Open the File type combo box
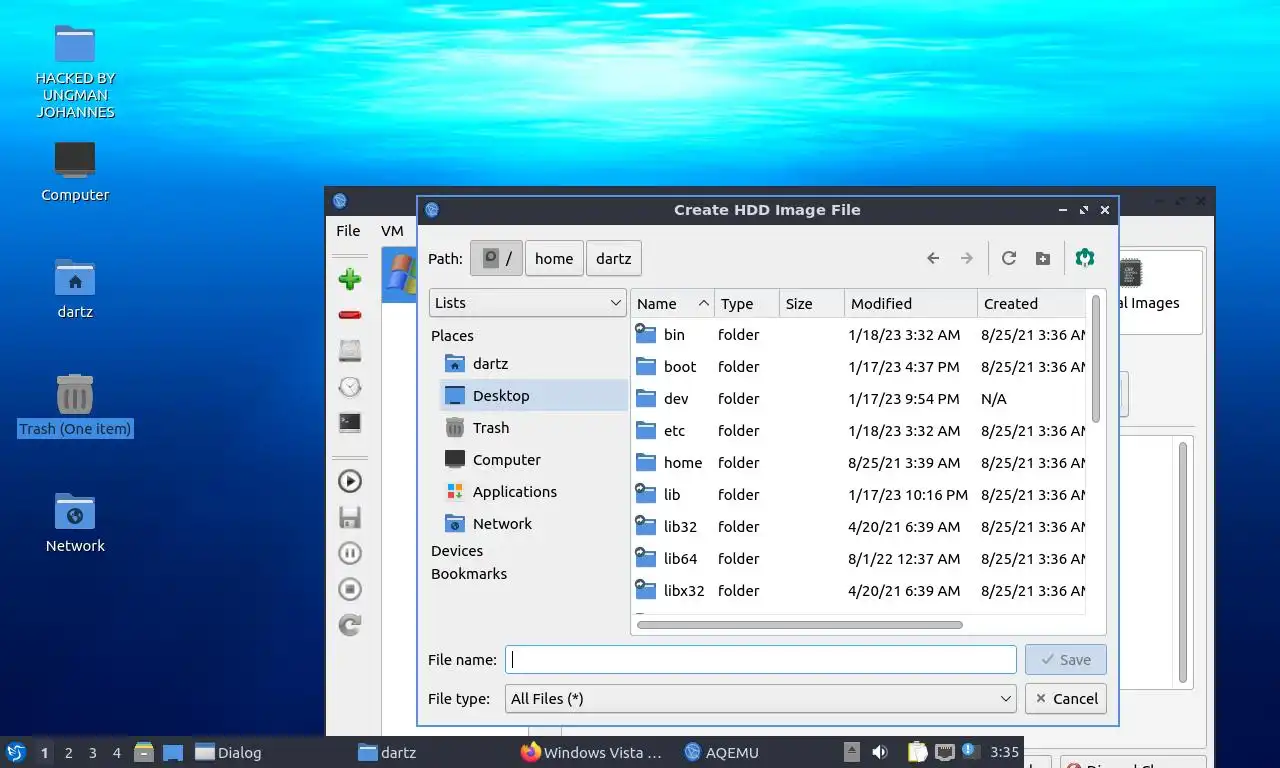 (761, 699)
